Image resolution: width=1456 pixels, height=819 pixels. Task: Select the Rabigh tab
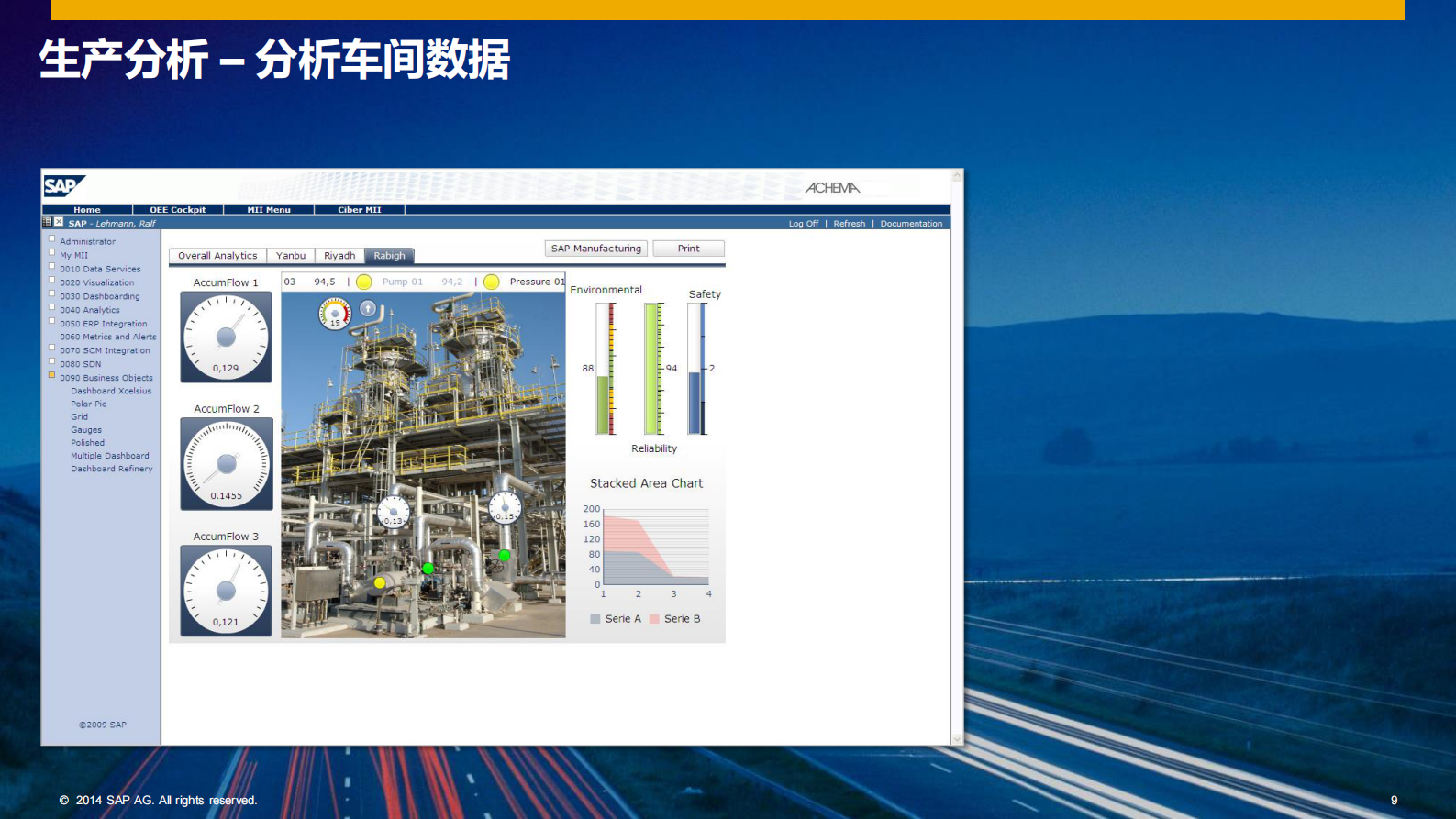pyautogui.click(x=389, y=256)
